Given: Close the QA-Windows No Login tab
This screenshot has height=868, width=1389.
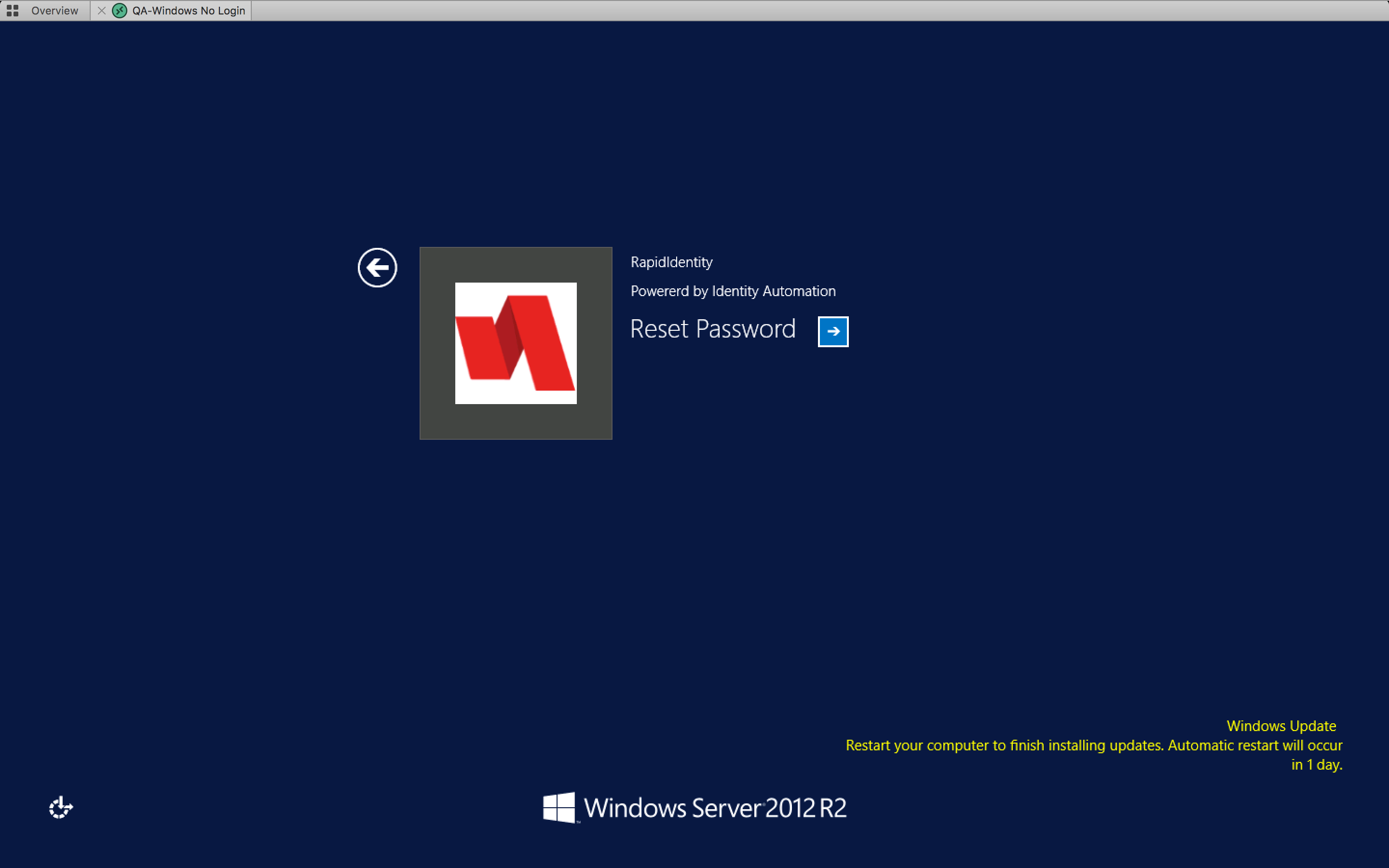Looking at the screenshot, I should [x=102, y=10].
